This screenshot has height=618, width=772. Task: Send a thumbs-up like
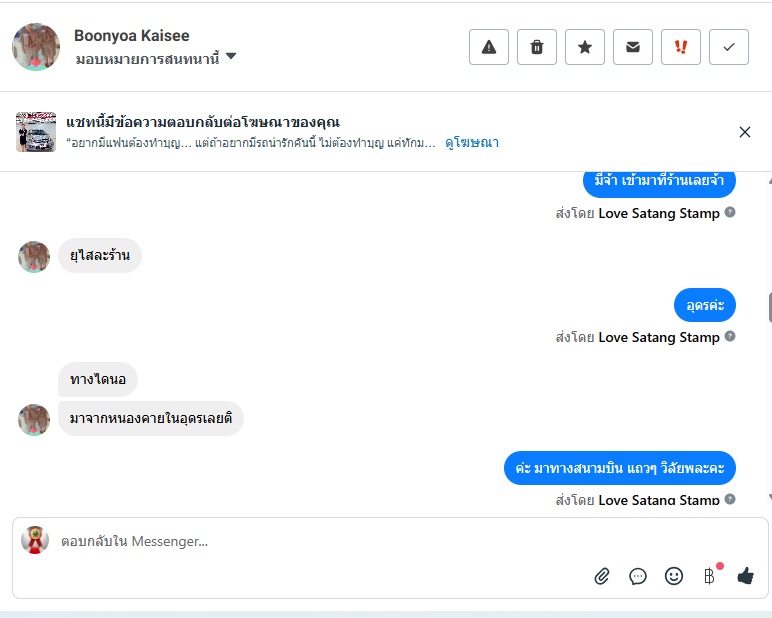pyautogui.click(x=745, y=576)
